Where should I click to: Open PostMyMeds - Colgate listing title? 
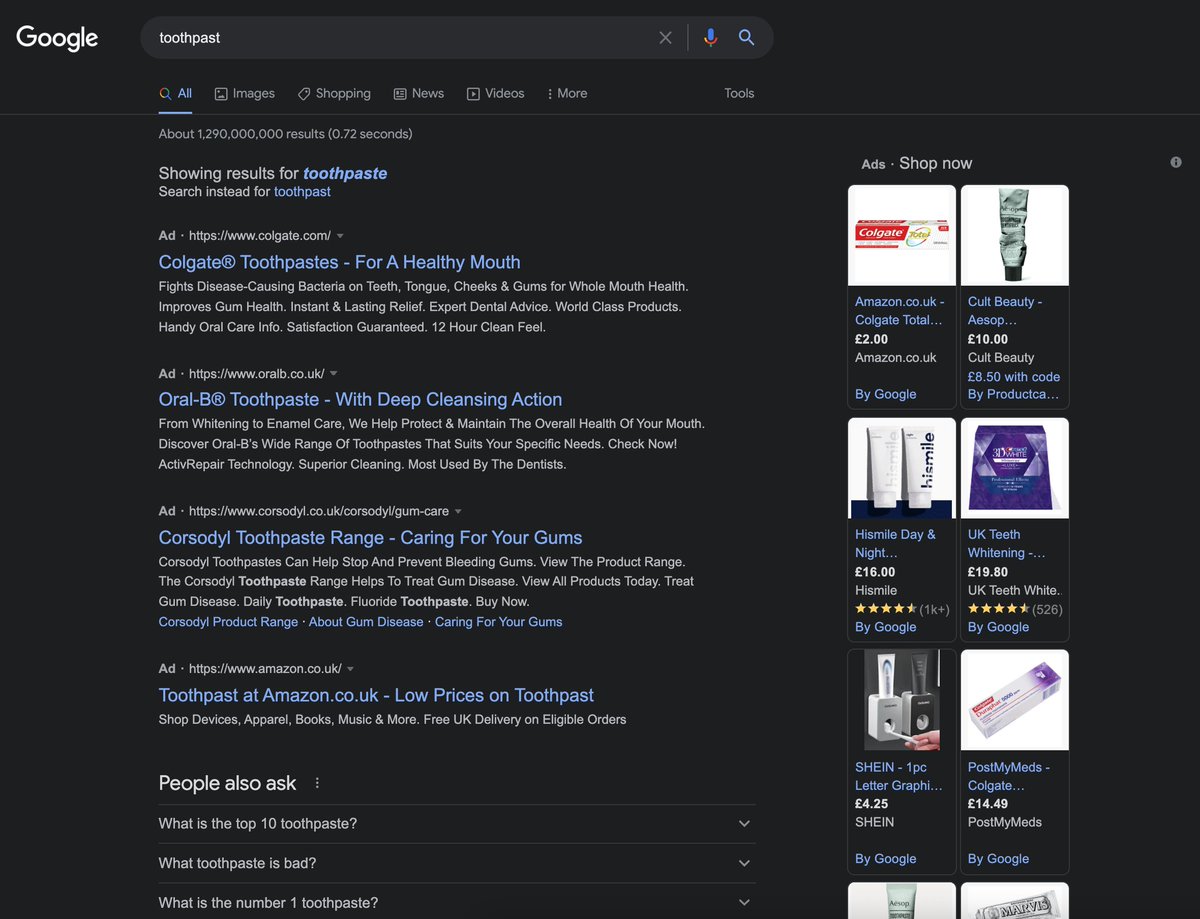1009,776
